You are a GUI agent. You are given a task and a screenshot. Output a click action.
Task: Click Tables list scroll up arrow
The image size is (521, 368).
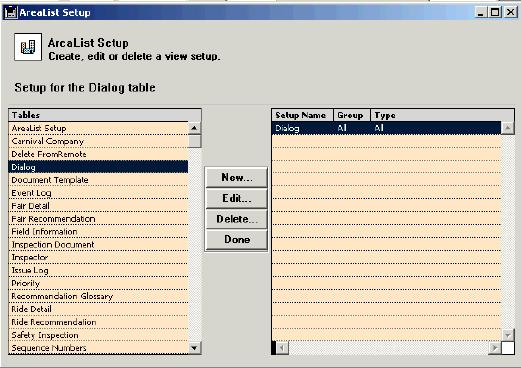coord(194,128)
